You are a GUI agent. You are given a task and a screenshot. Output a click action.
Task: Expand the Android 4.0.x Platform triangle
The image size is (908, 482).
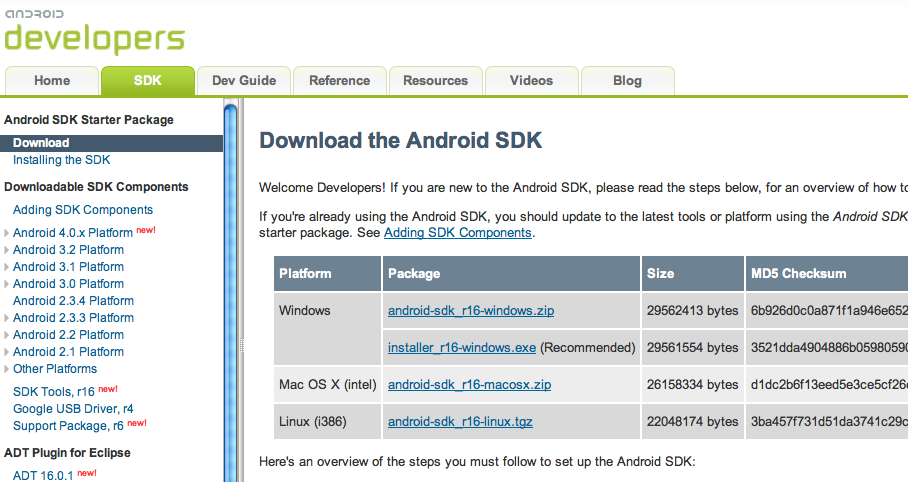[x=7, y=233]
